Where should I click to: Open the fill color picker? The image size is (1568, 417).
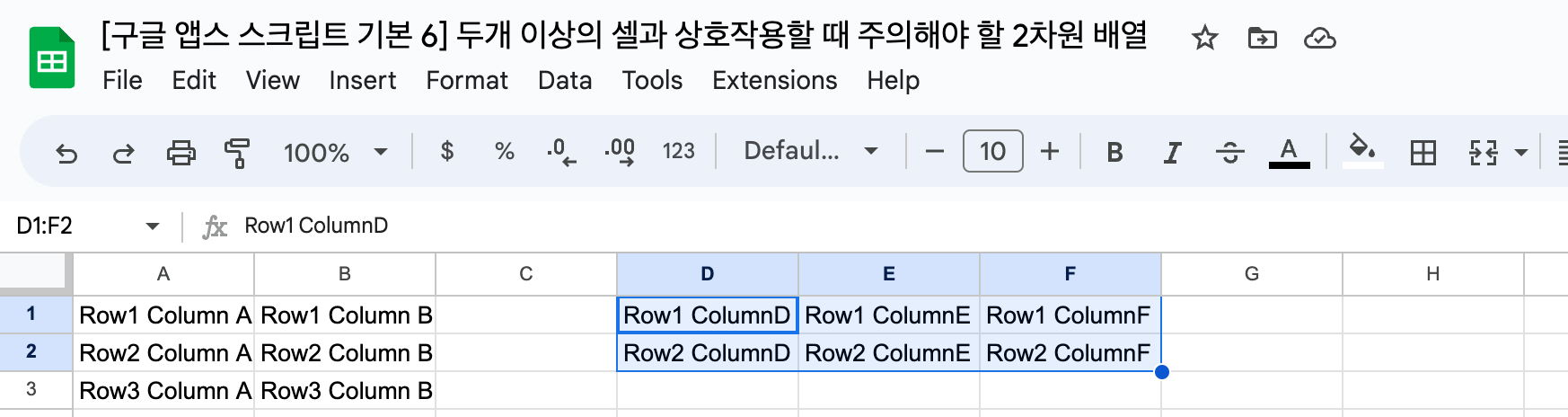1362,151
